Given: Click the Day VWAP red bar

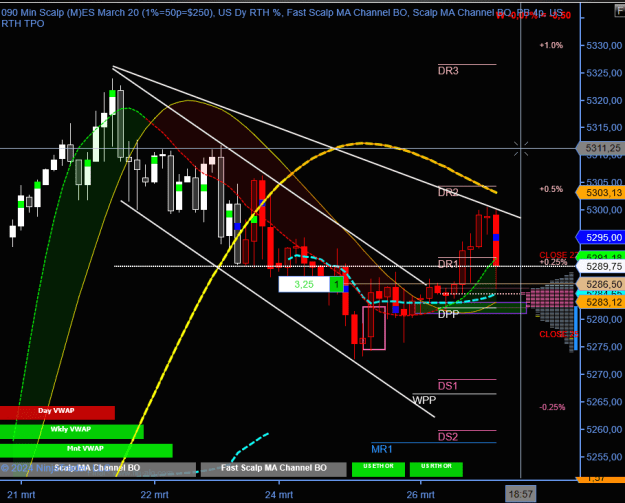Looking at the screenshot, I should click(57, 413).
